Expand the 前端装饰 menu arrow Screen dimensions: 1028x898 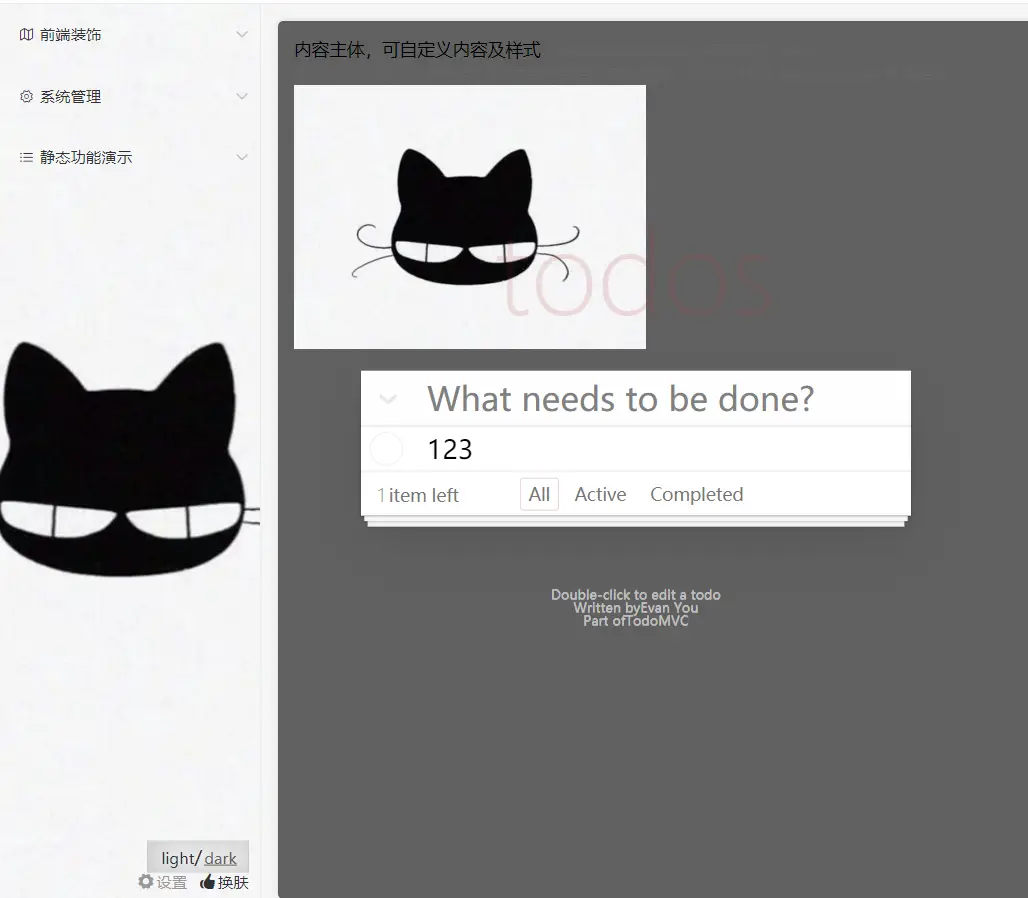coord(242,35)
